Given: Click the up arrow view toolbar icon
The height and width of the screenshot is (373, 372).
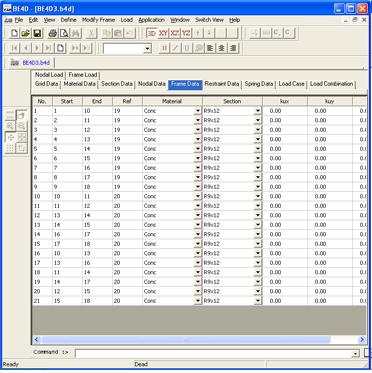Looking at the screenshot, I should click(x=197, y=33).
